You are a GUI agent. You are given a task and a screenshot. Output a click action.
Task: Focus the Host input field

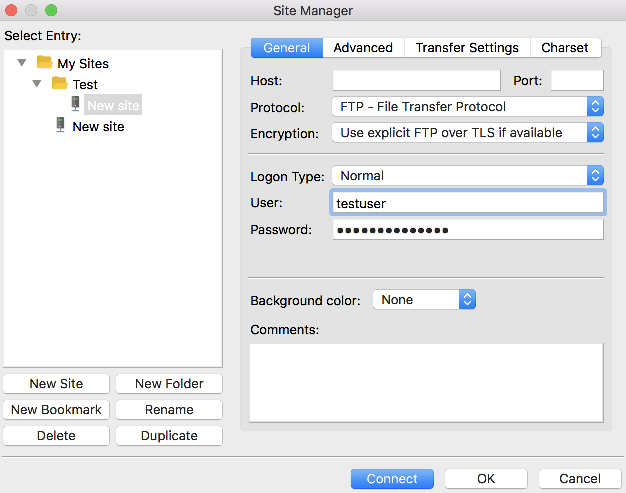point(416,81)
